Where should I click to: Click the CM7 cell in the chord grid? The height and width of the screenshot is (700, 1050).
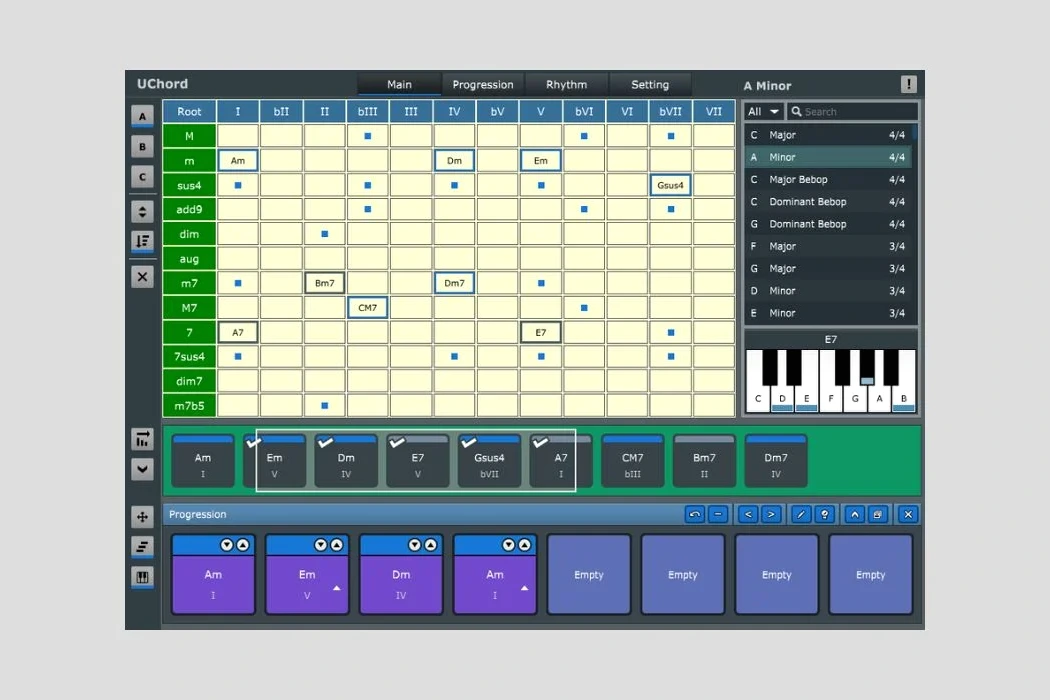coord(367,307)
